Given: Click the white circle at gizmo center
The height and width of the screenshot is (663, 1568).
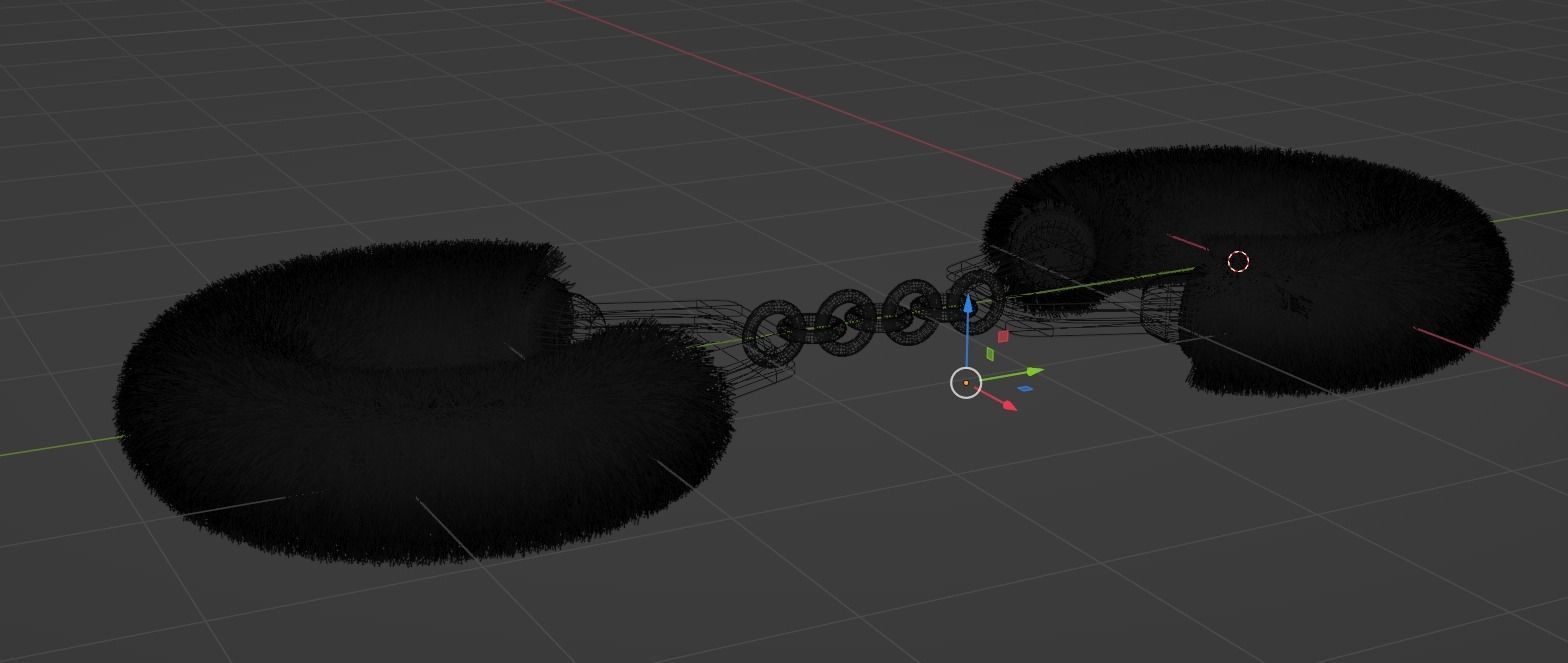Looking at the screenshot, I should pos(966,383).
